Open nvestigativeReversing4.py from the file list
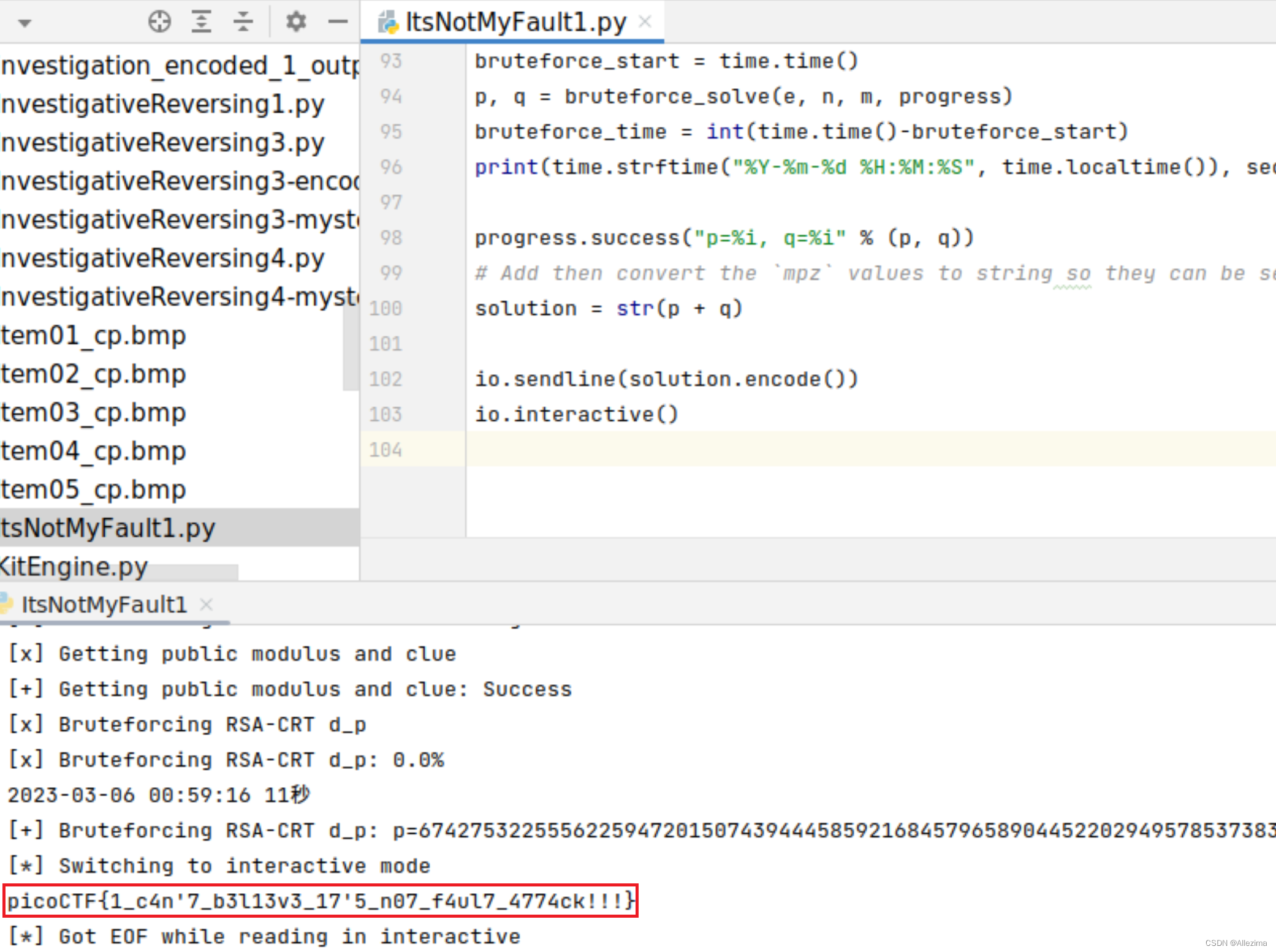Image resolution: width=1276 pixels, height=952 pixels. click(x=162, y=259)
